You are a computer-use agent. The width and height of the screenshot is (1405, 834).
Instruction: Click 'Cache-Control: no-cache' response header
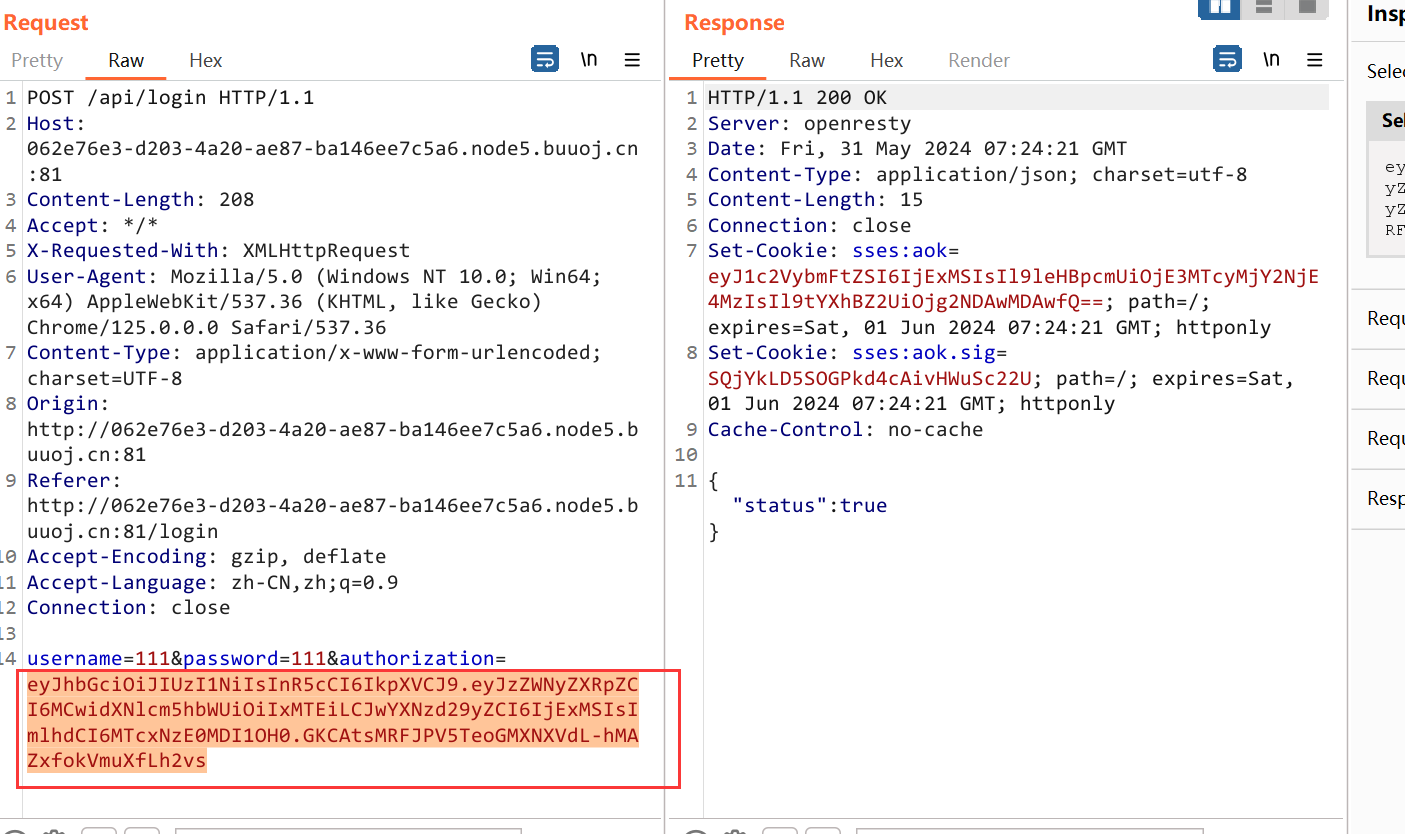click(x=845, y=430)
